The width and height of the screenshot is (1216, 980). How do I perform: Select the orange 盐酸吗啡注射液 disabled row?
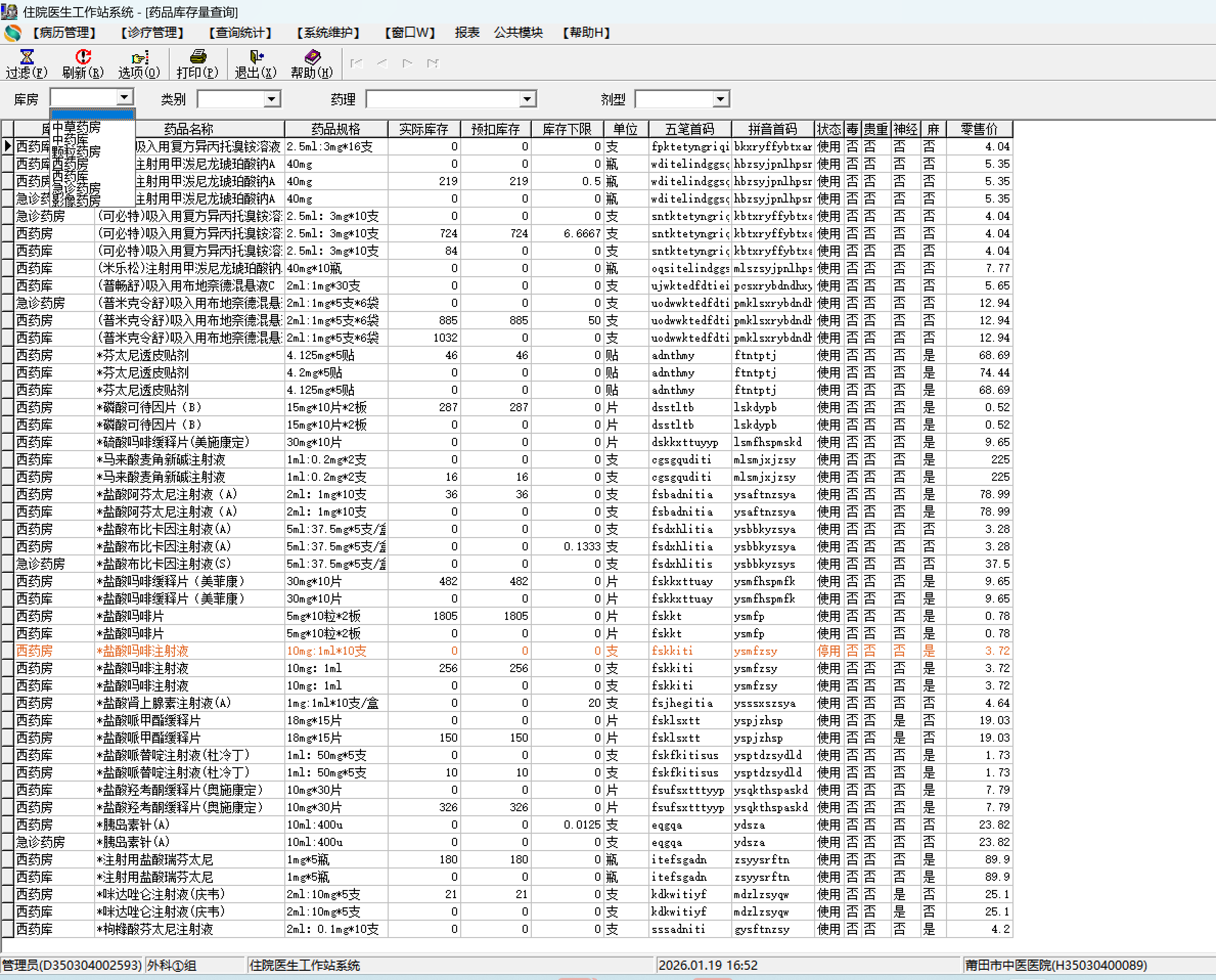tap(142, 651)
